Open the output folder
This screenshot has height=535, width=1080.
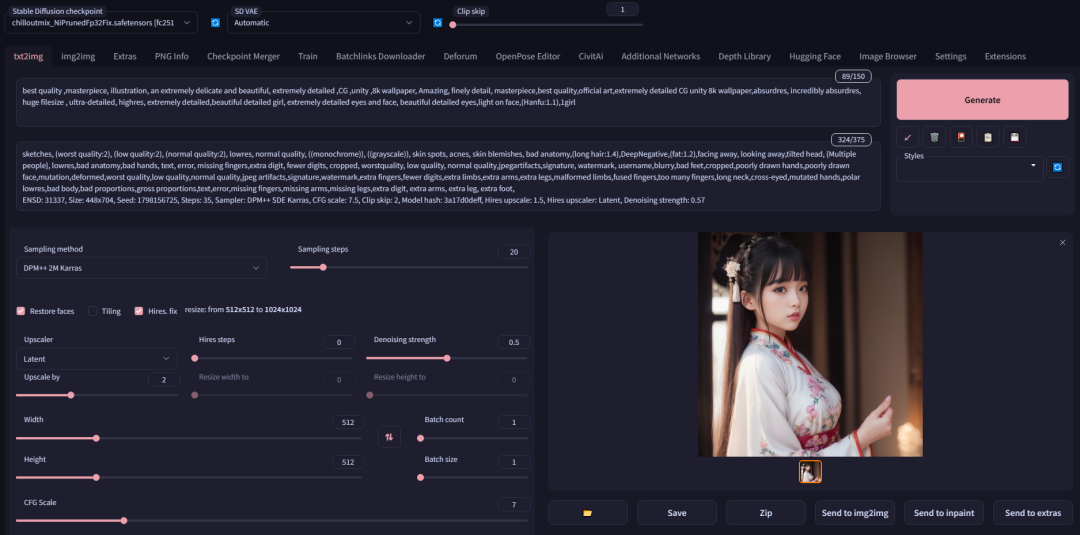pos(588,513)
